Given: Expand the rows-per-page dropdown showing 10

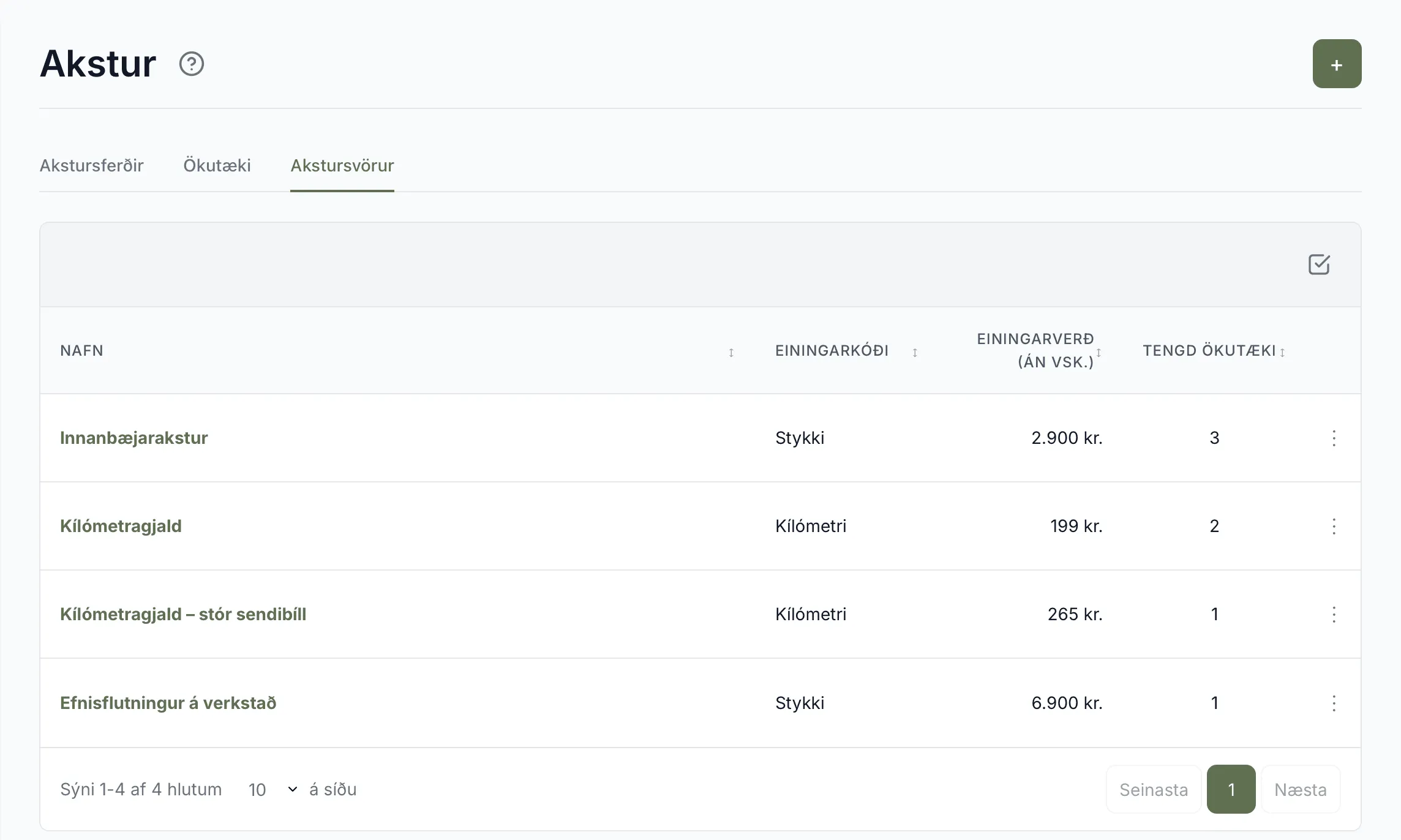Looking at the screenshot, I should click(x=273, y=789).
